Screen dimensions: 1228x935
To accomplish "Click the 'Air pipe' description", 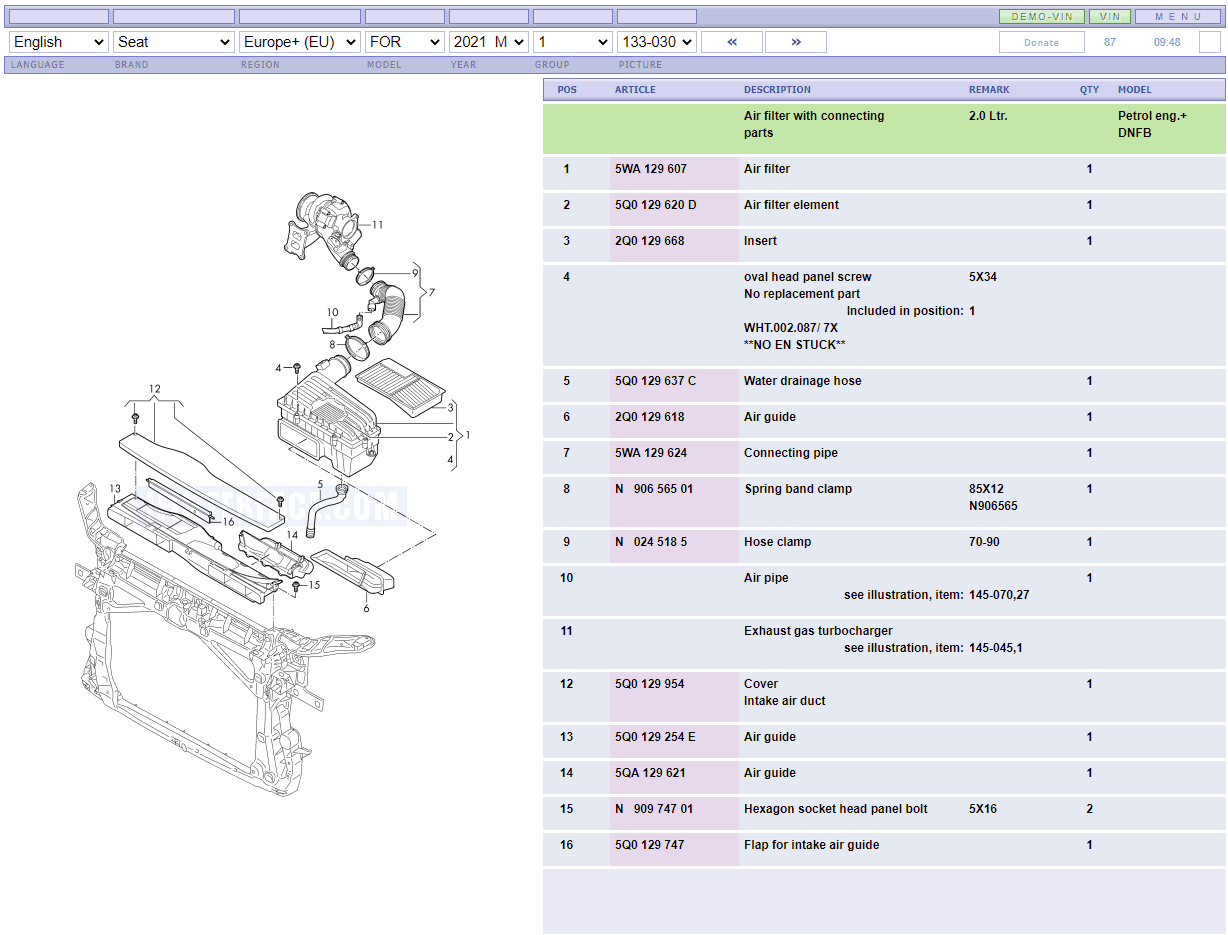I will tap(766, 578).
